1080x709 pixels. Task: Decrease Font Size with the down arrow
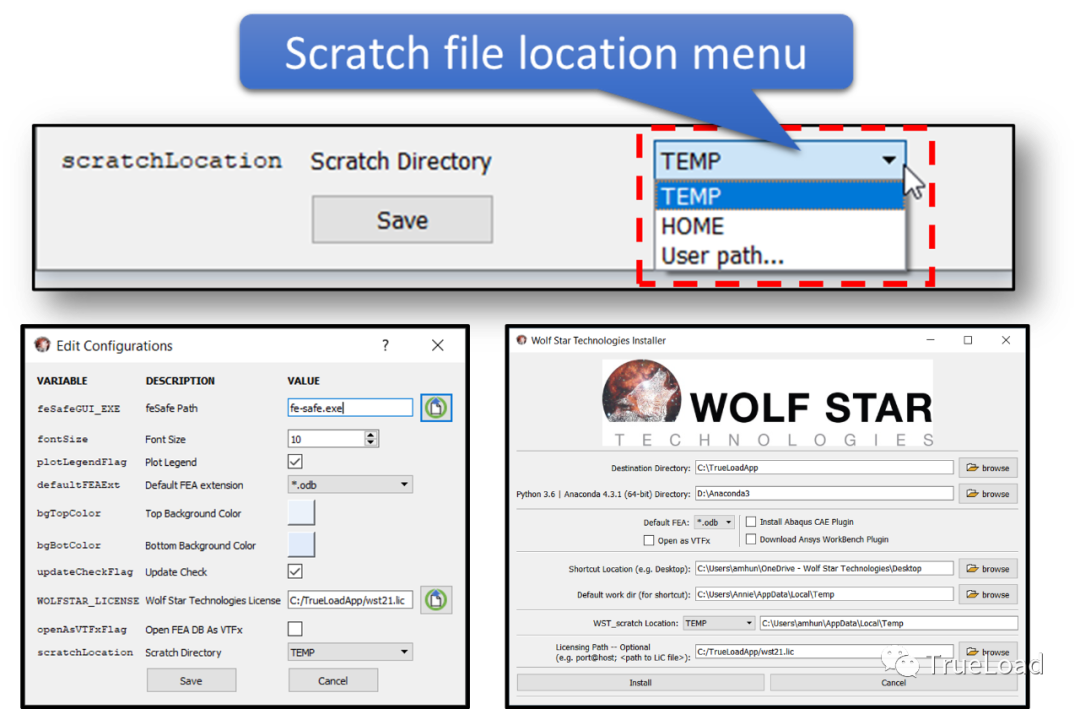coord(371,442)
